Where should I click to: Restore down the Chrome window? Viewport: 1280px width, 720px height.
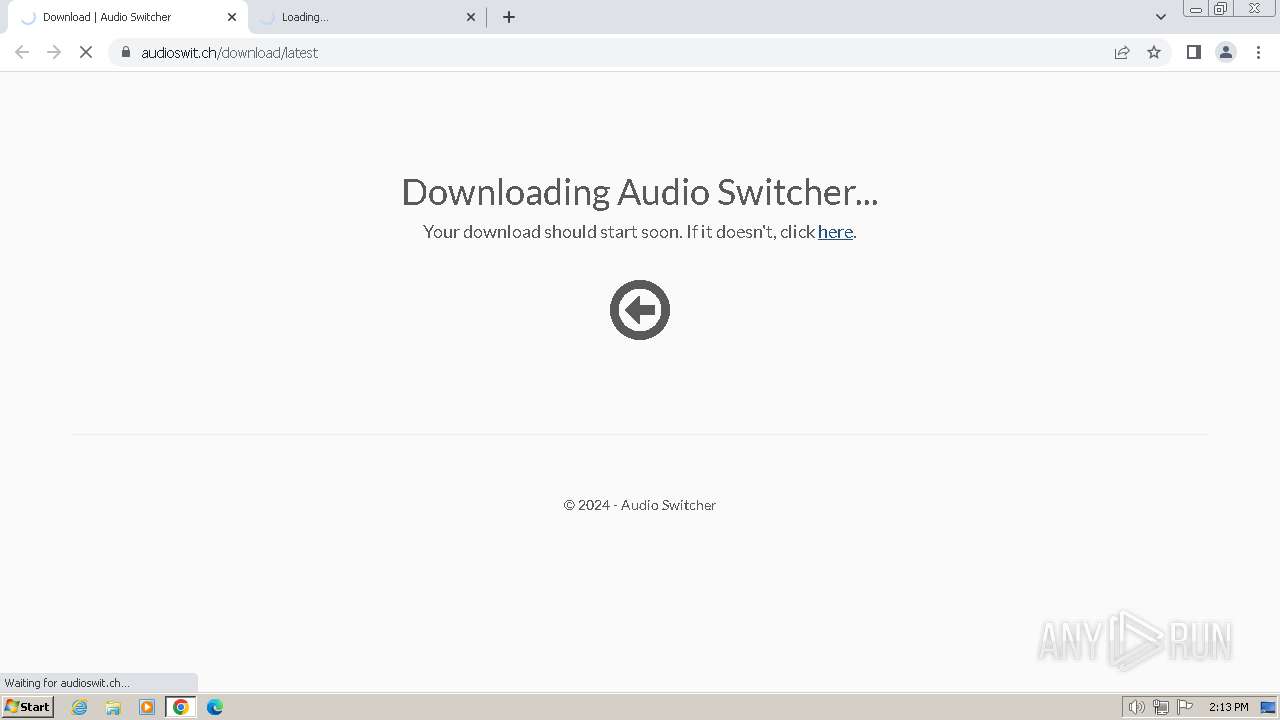click(x=1221, y=9)
